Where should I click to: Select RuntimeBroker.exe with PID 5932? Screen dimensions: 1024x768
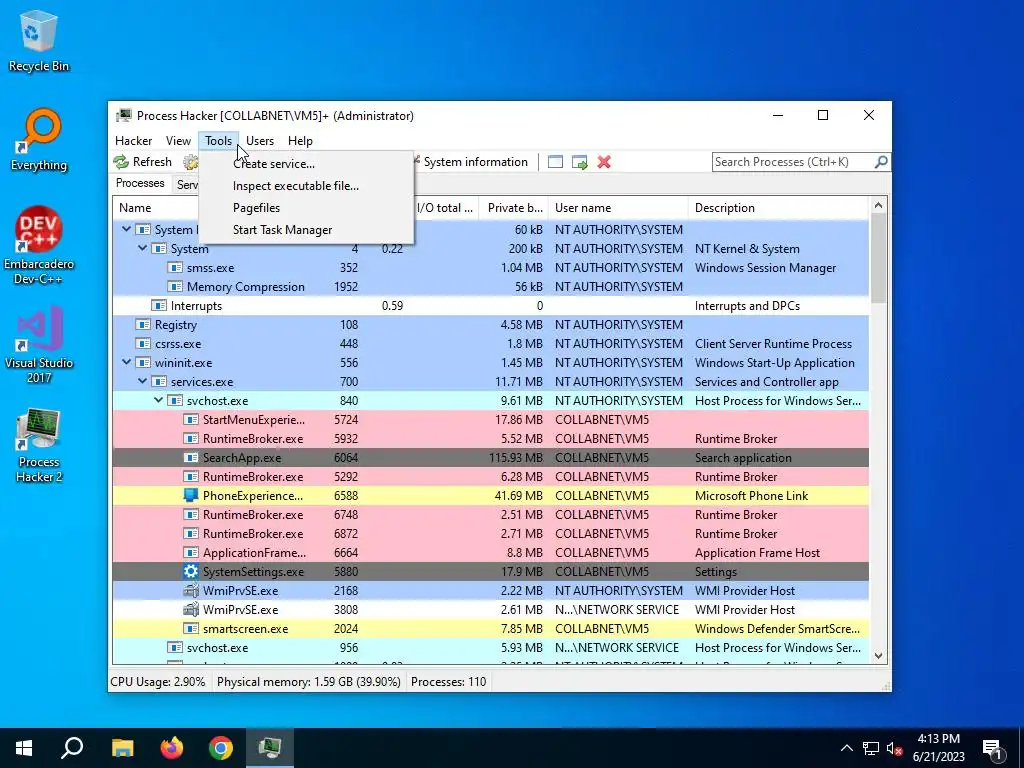490,438
